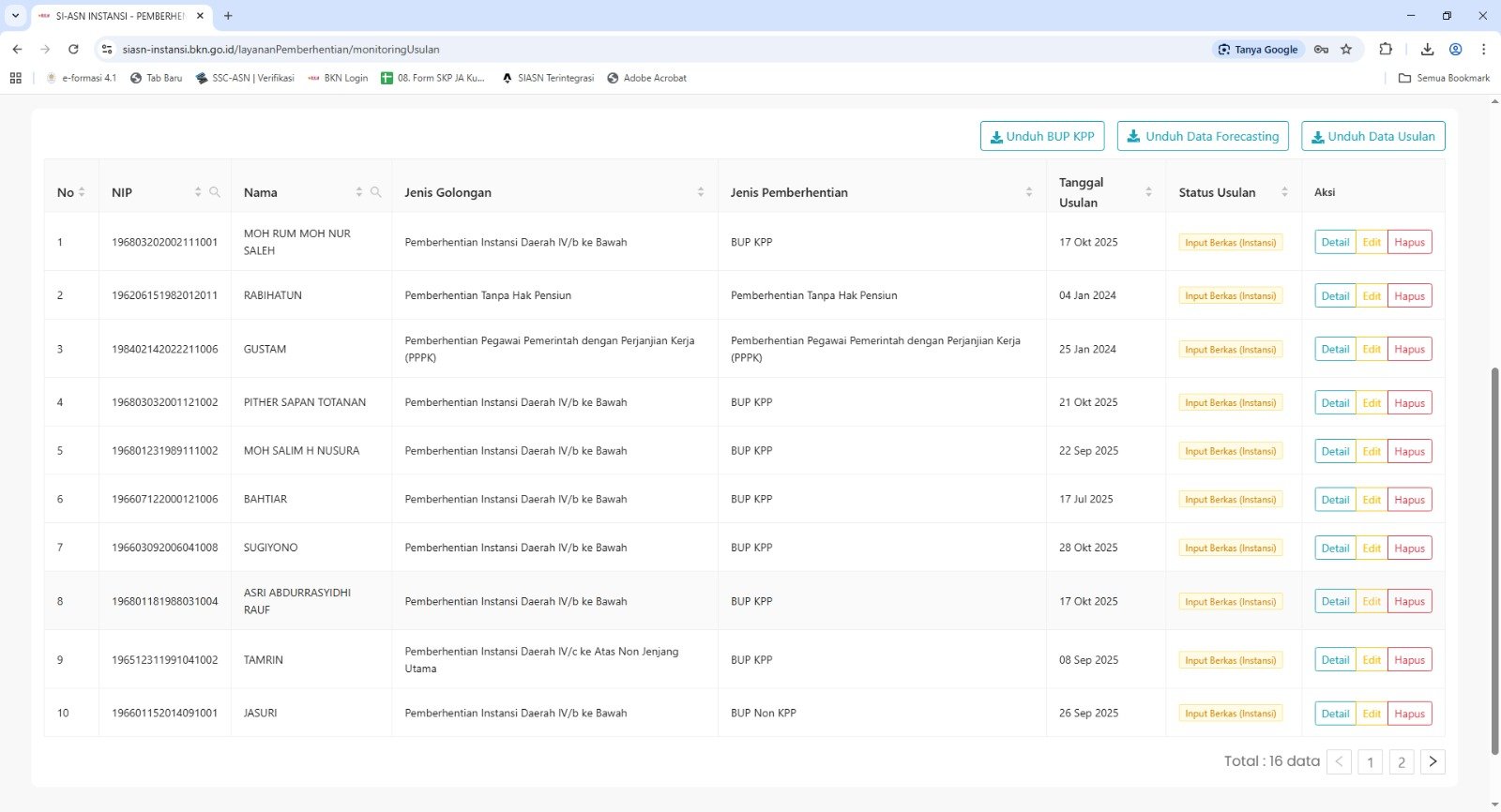Open the BKN Login bookmark
This screenshot has width=1501, height=812.
click(338, 78)
